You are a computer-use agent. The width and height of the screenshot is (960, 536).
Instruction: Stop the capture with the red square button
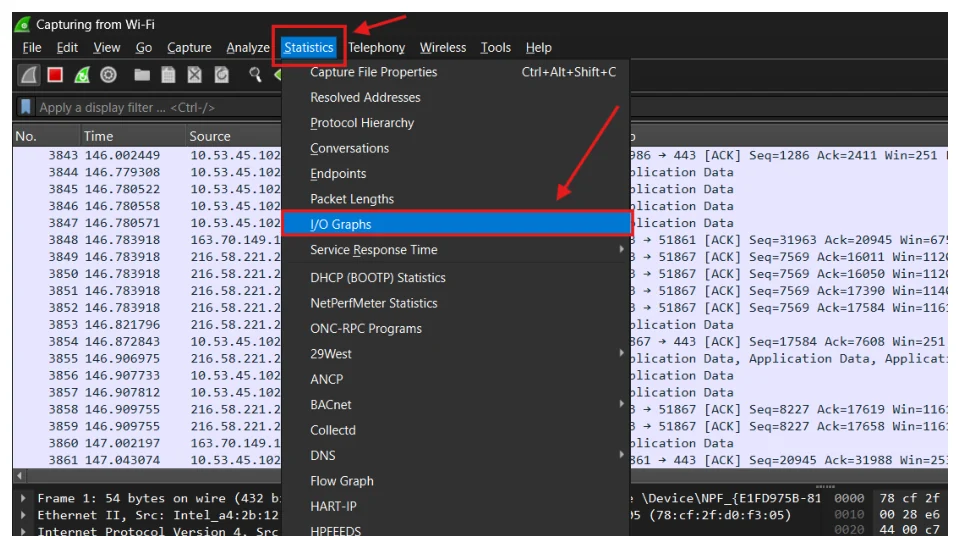point(55,75)
